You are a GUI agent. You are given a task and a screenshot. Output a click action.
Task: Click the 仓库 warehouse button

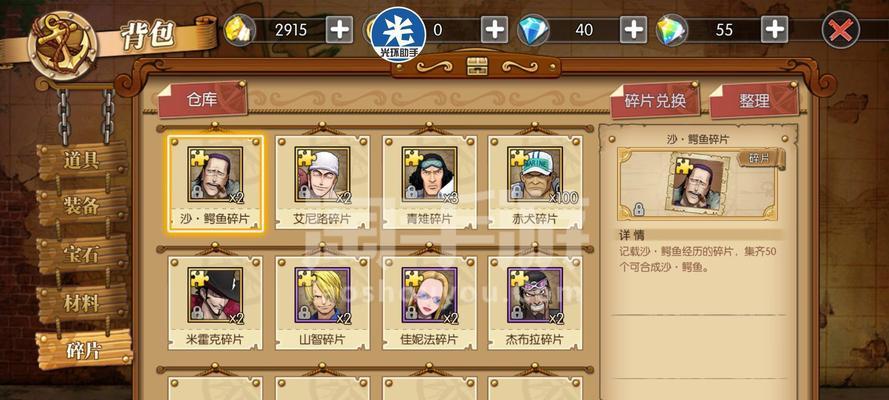click(x=202, y=100)
